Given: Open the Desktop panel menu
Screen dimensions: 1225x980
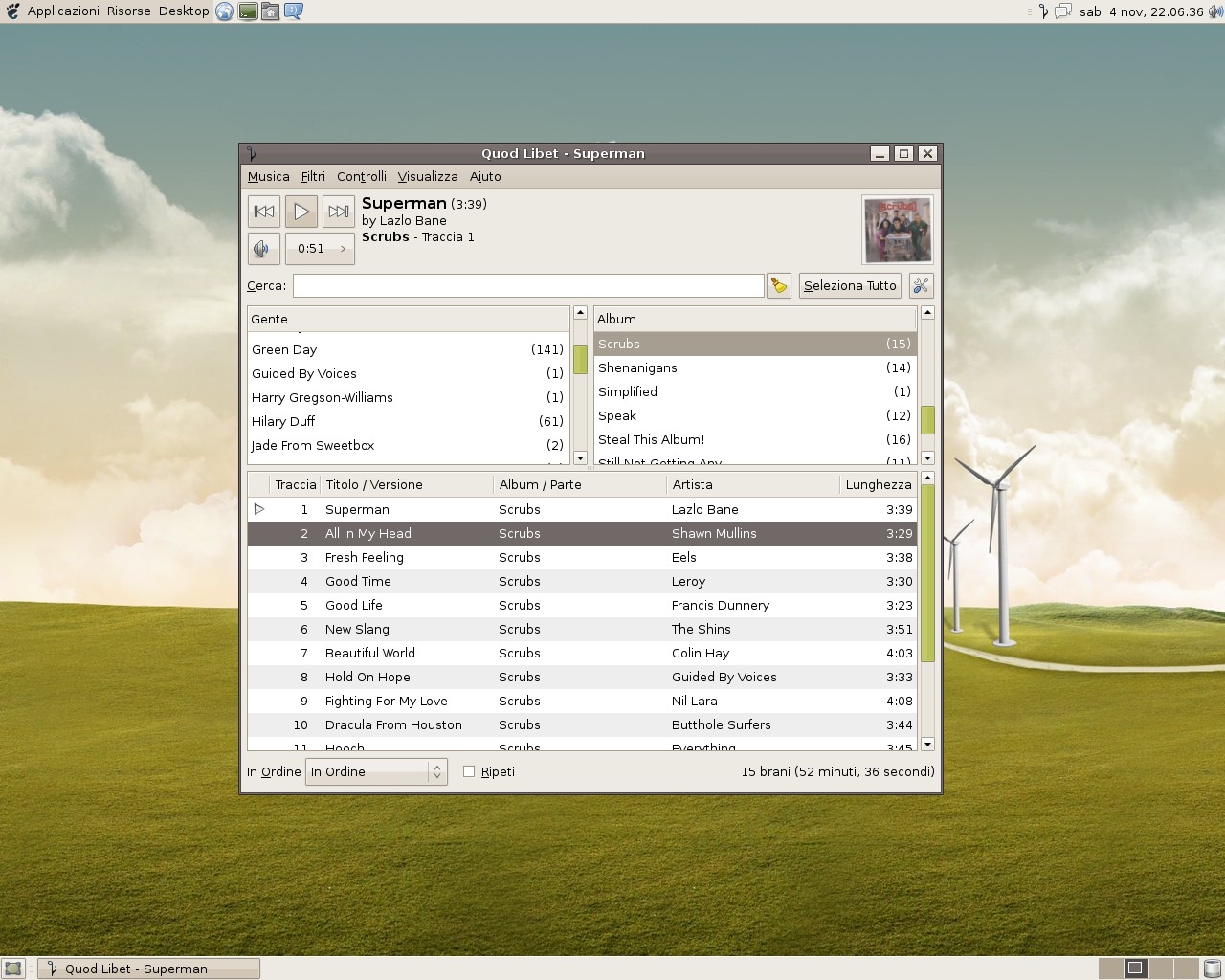Looking at the screenshot, I should [x=184, y=11].
